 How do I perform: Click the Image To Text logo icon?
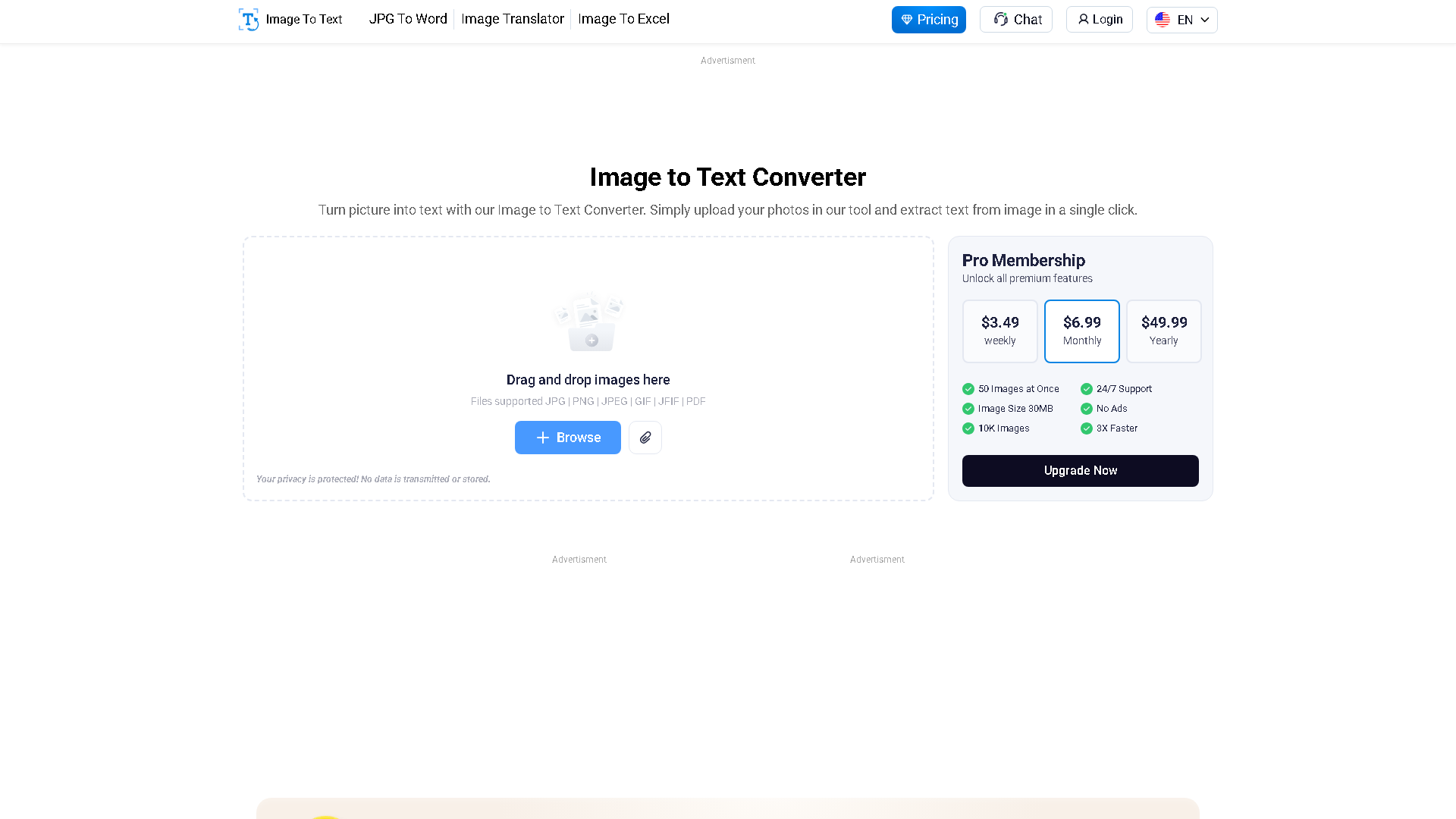click(249, 20)
